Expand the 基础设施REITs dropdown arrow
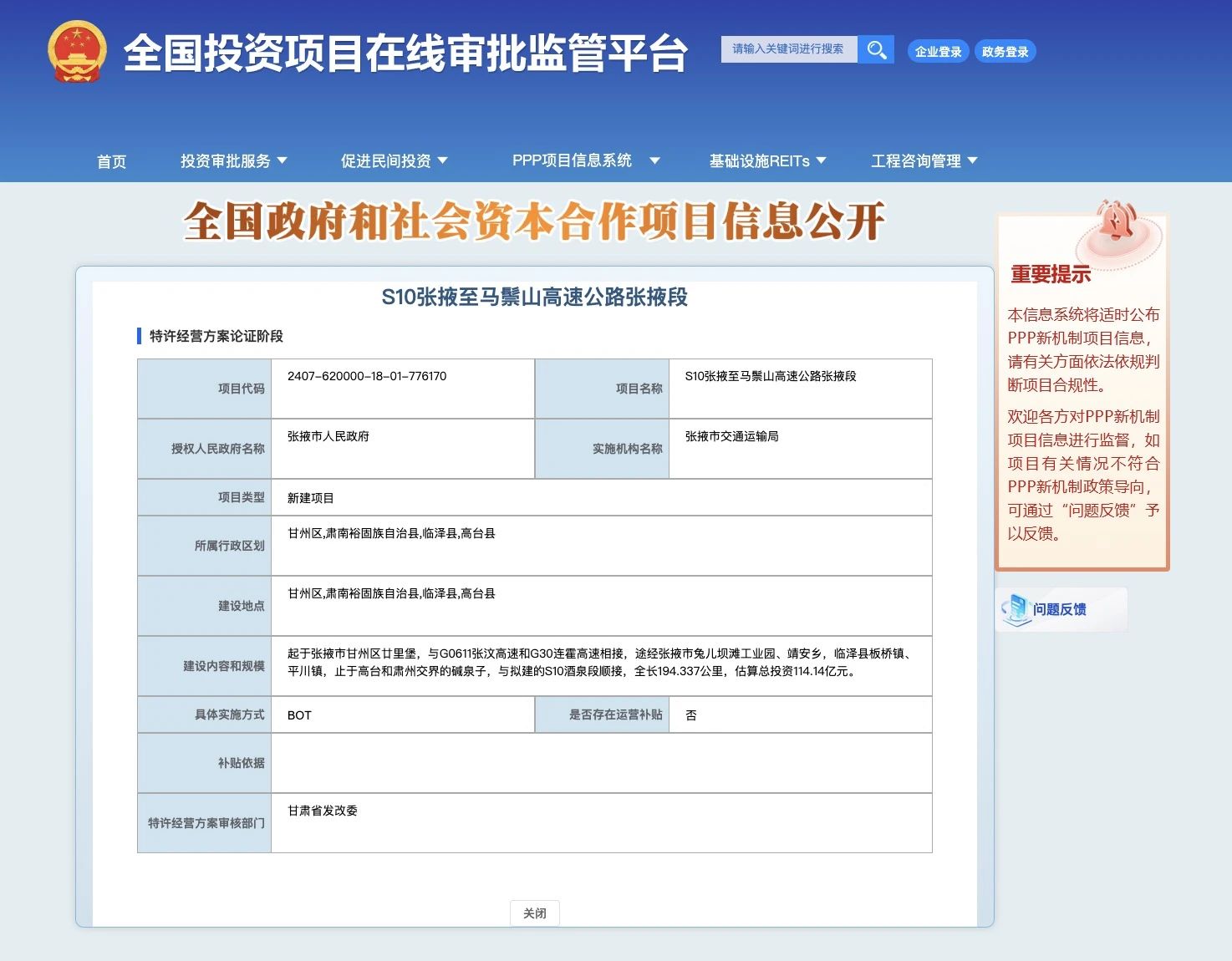This screenshot has width=1232, height=961. [821, 160]
